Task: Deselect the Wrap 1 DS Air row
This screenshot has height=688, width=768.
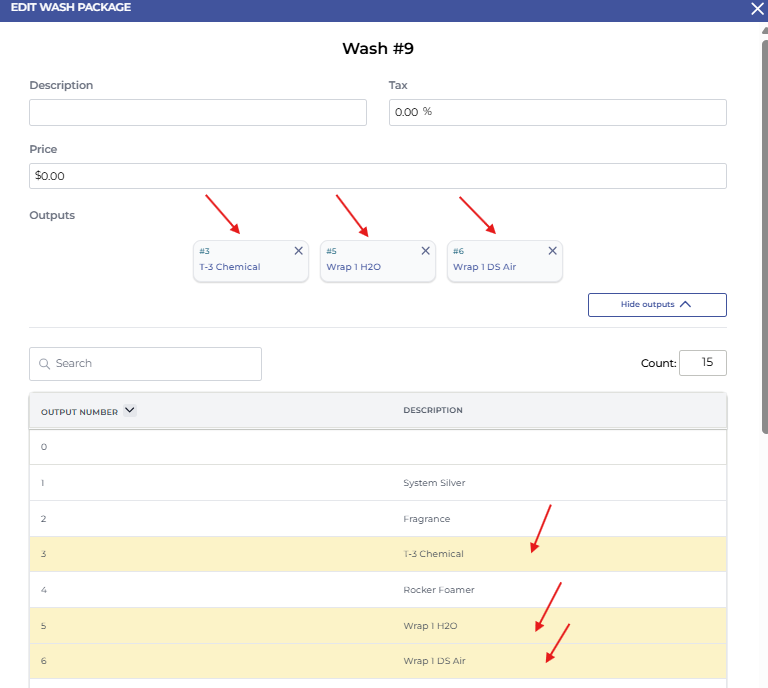Action: click(x=378, y=661)
